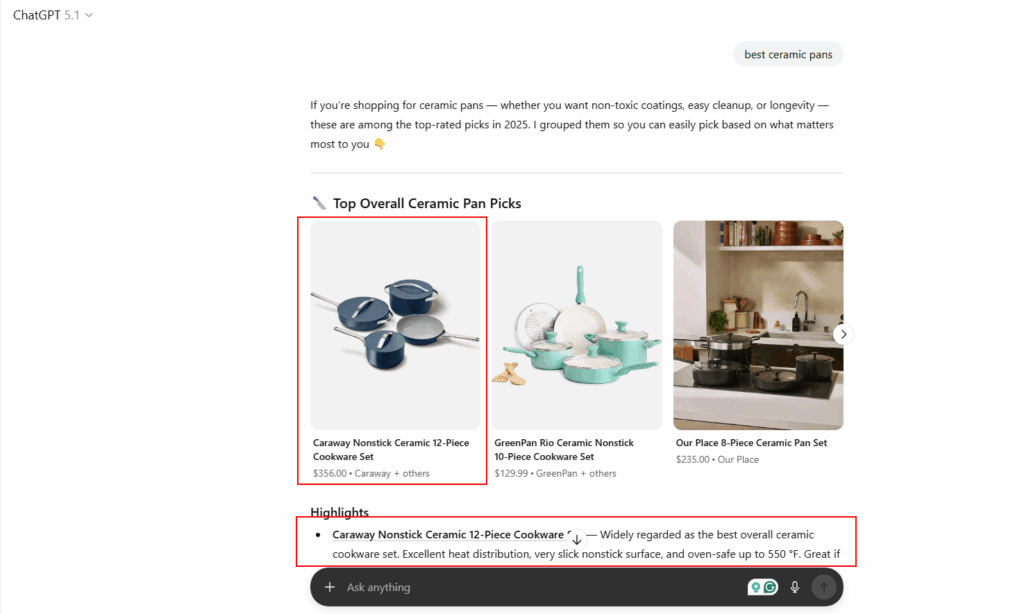1024x614 pixels.
Task: Click the Grammarly extension icon in the input
Action: click(771, 587)
